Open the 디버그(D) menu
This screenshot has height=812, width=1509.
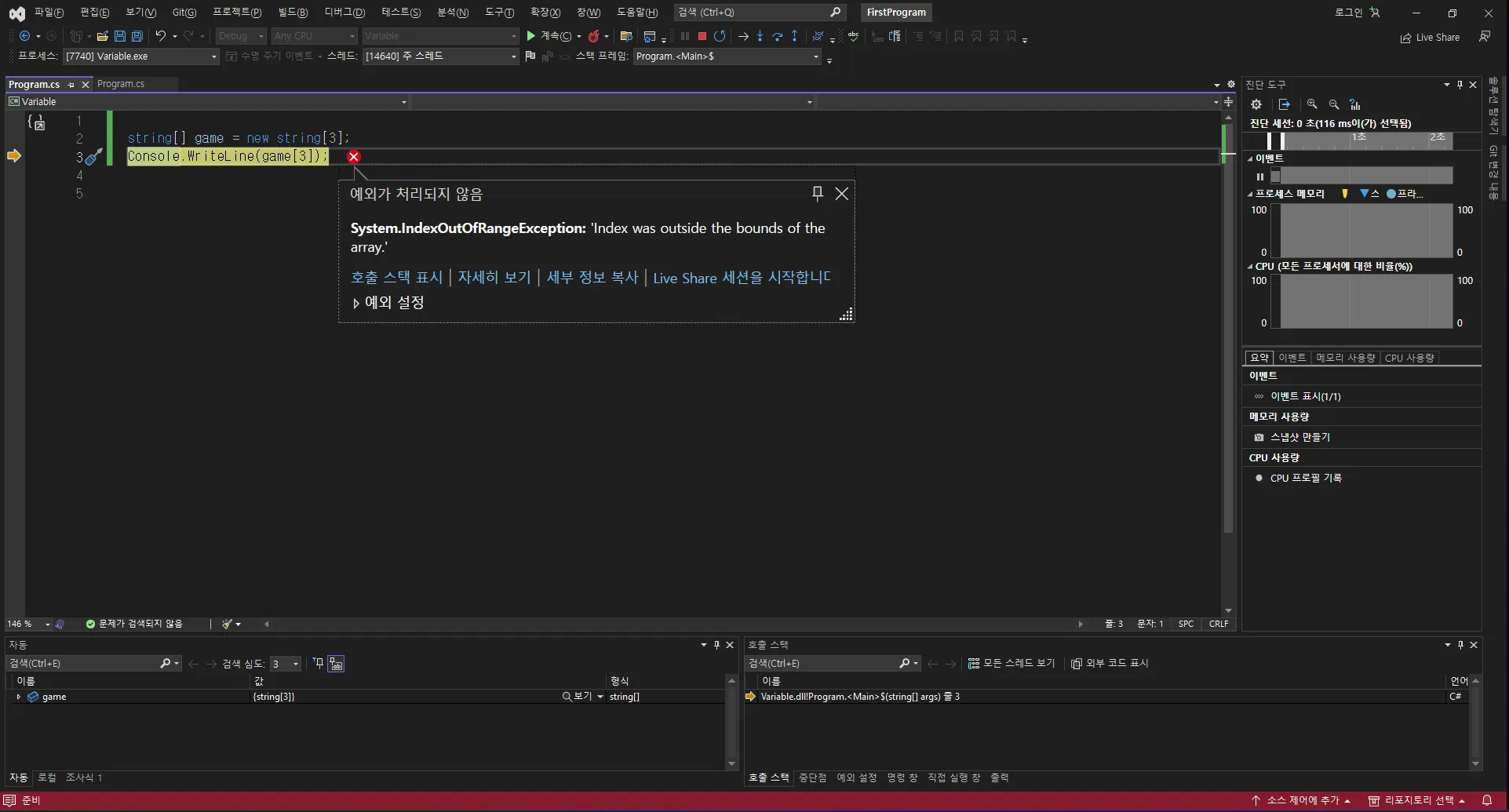[x=344, y=13]
